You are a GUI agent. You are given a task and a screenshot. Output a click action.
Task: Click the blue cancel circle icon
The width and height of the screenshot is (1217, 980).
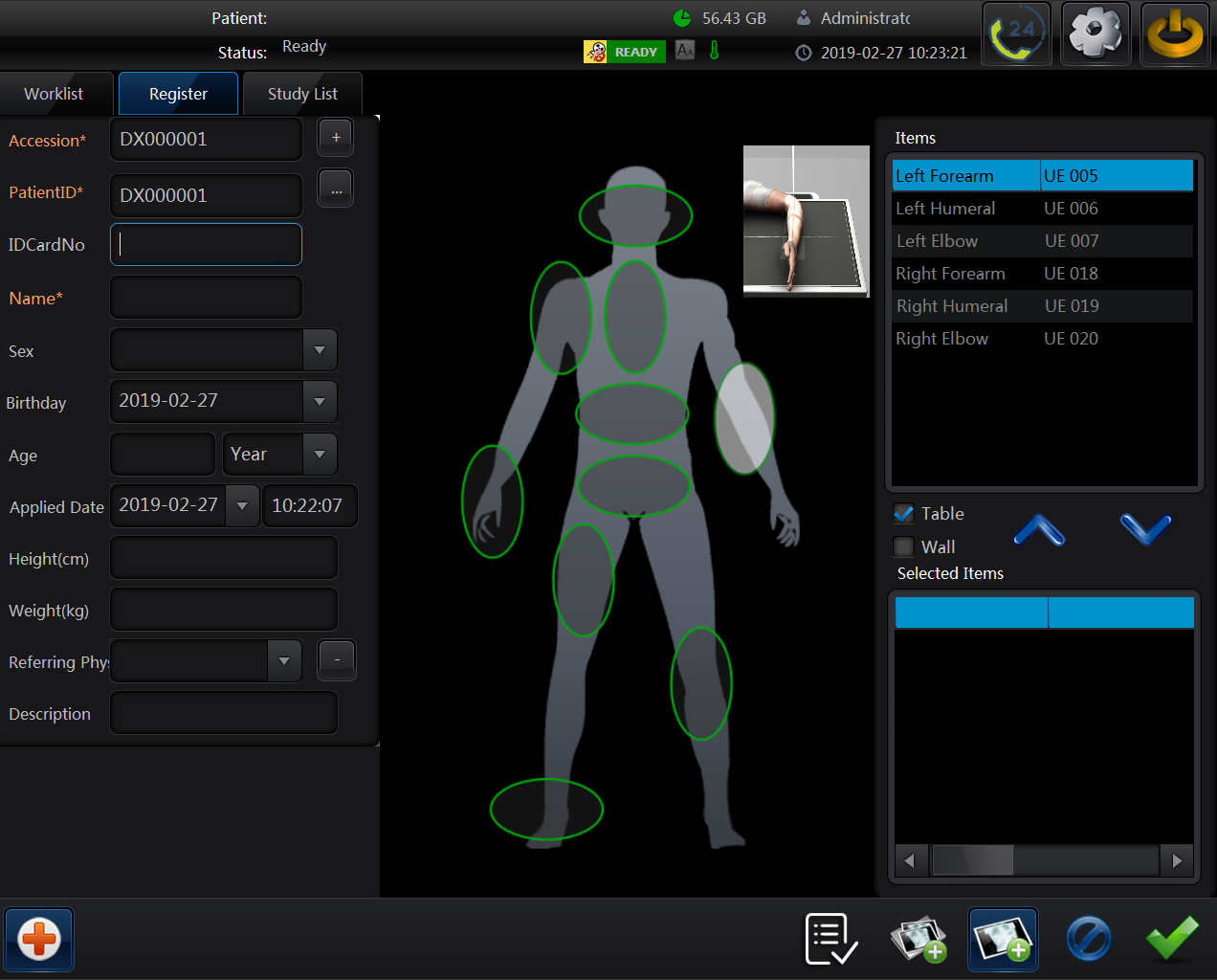pyautogui.click(x=1088, y=939)
